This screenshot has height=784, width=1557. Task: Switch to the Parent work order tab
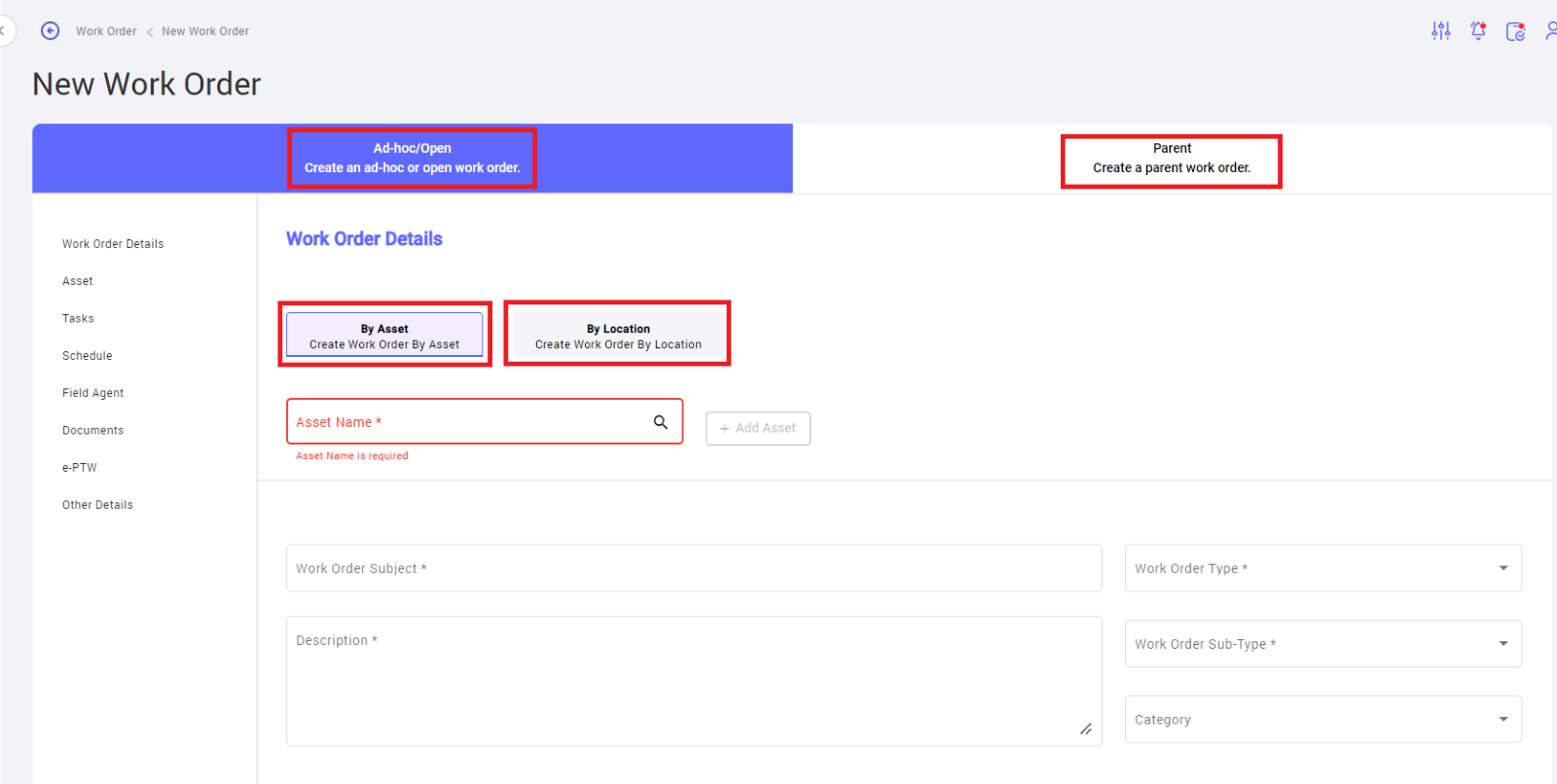pyautogui.click(x=1172, y=158)
